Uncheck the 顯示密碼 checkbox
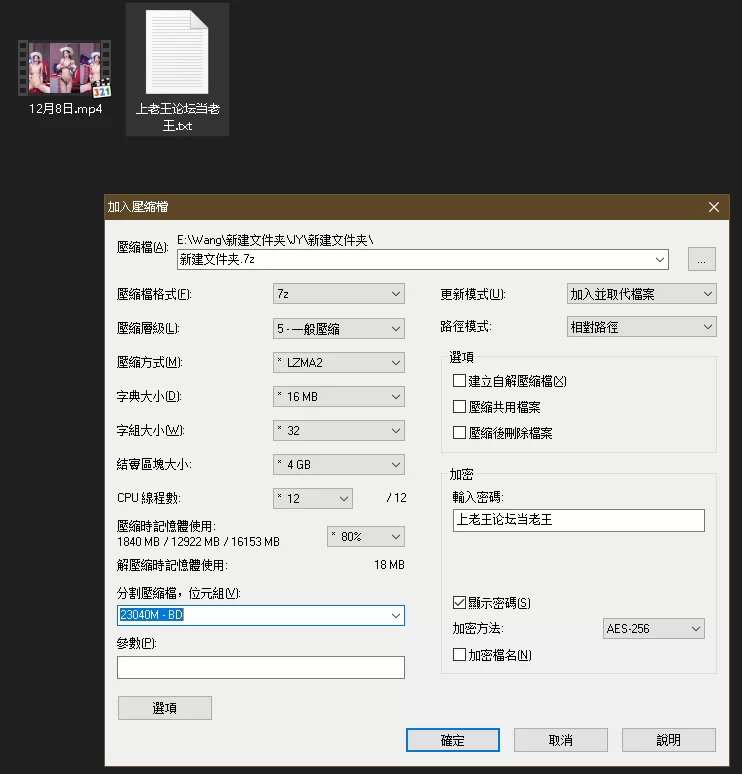This screenshot has height=774, width=742. 460,603
